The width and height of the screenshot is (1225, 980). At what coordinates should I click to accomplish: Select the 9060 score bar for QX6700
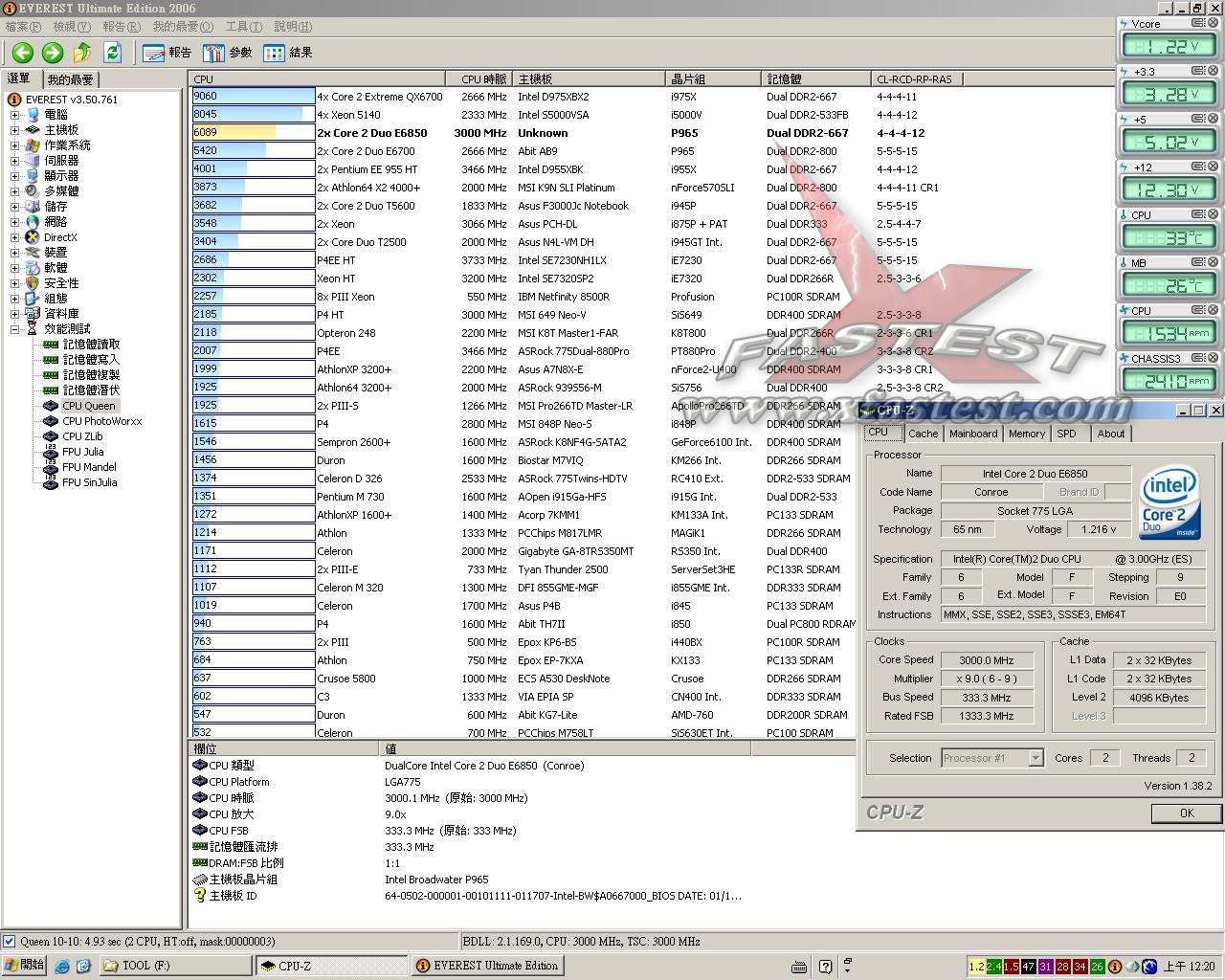click(254, 97)
